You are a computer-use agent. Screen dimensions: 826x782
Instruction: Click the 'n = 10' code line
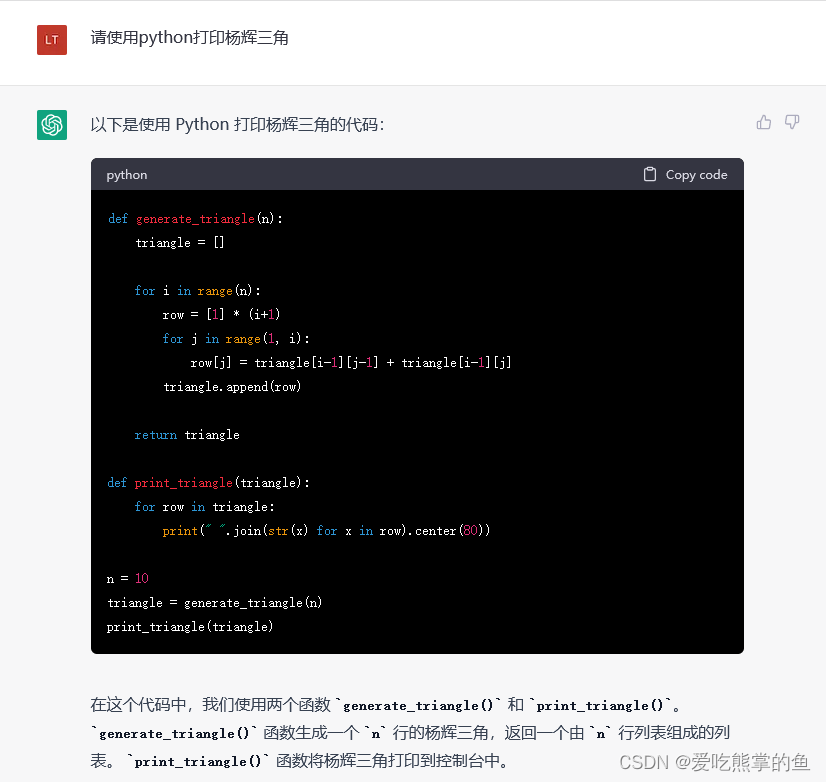[127, 579]
